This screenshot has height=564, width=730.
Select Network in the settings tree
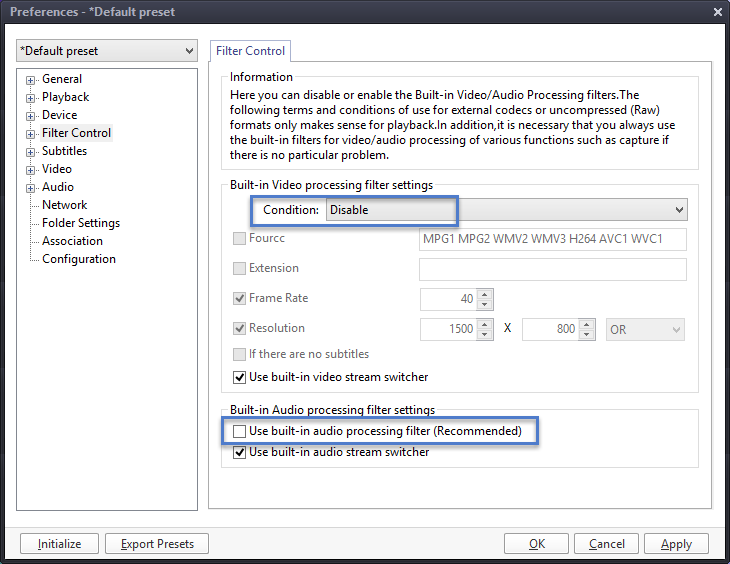[64, 205]
